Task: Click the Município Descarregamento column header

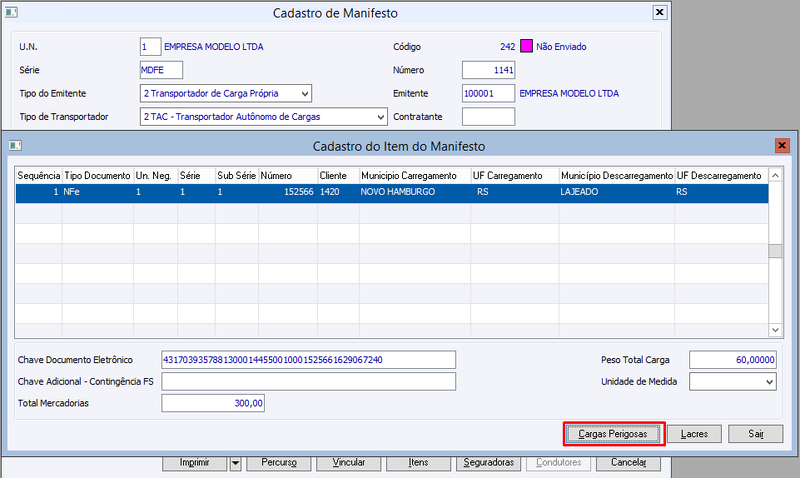Action: coord(617,175)
